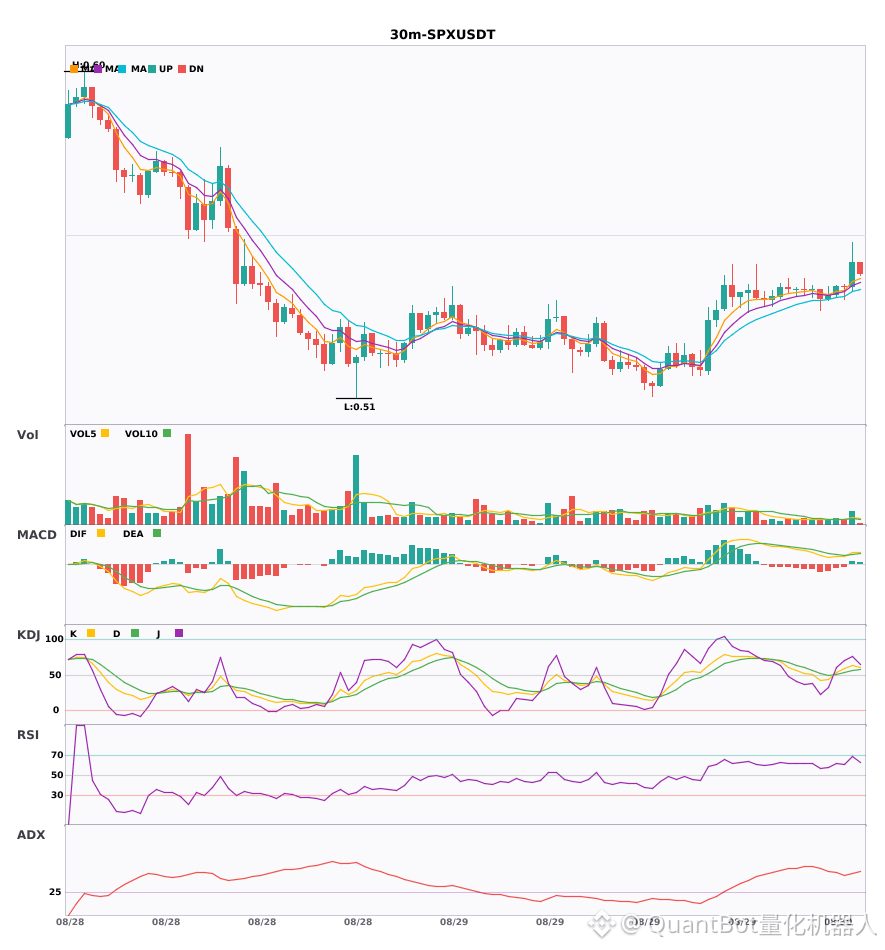Click the DN legend label
This screenshot has height=950, width=885.
coord(196,69)
